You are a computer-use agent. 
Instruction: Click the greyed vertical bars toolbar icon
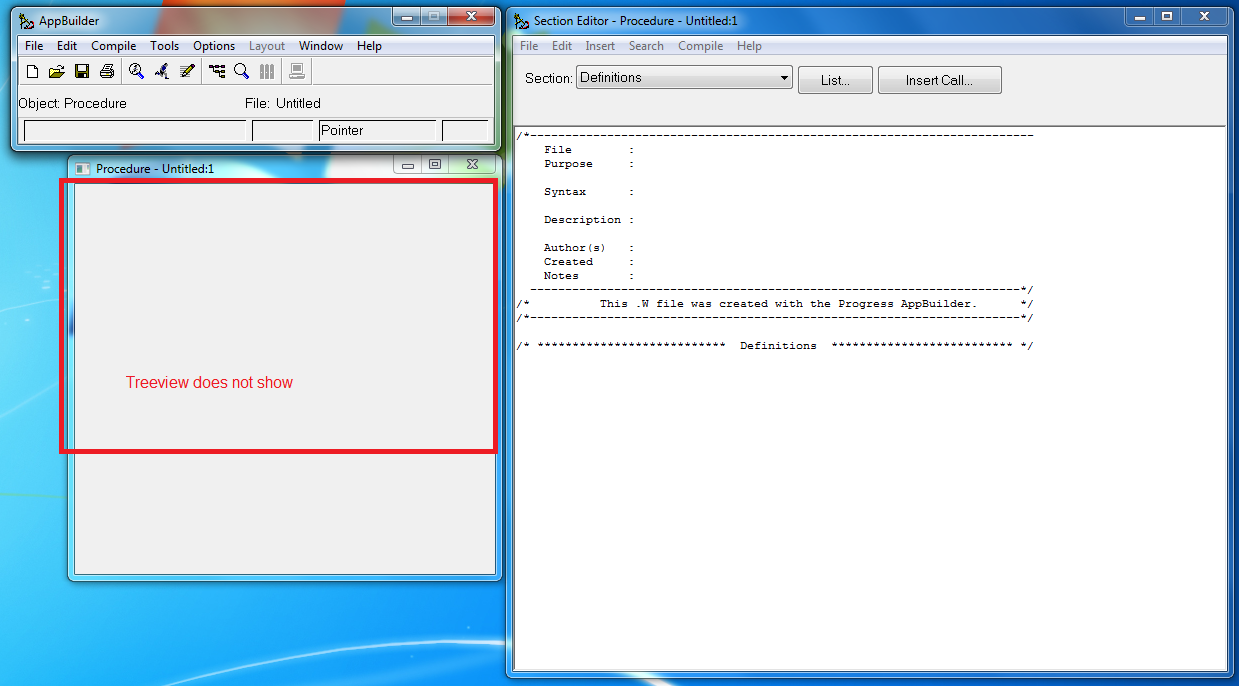pos(267,71)
